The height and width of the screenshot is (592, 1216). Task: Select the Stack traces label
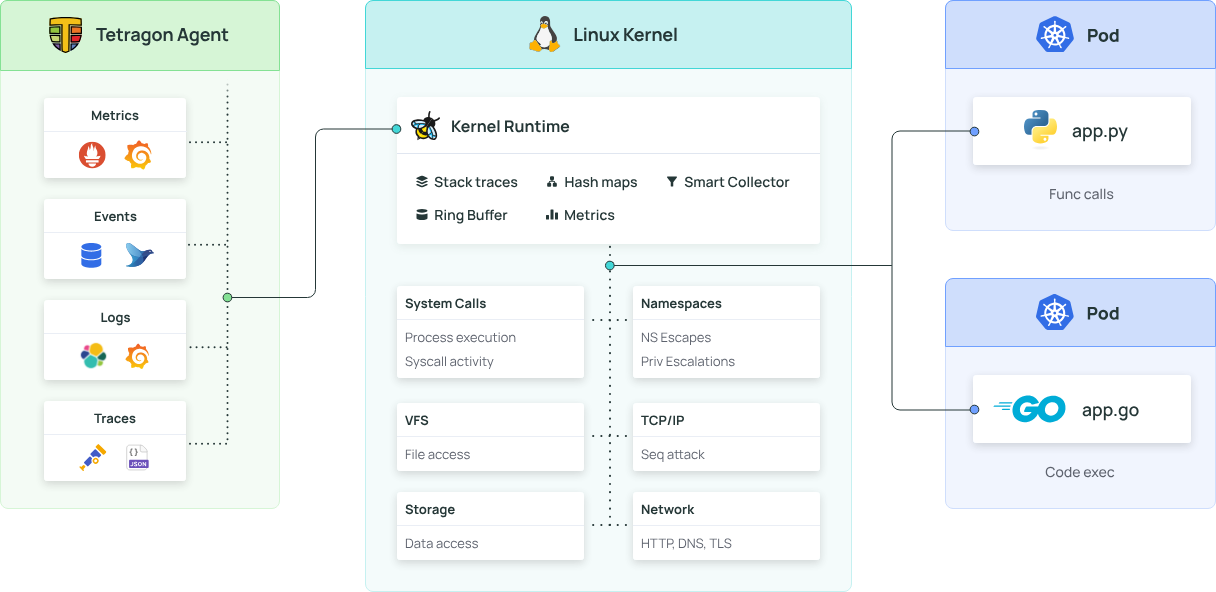(x=475, y=182)
